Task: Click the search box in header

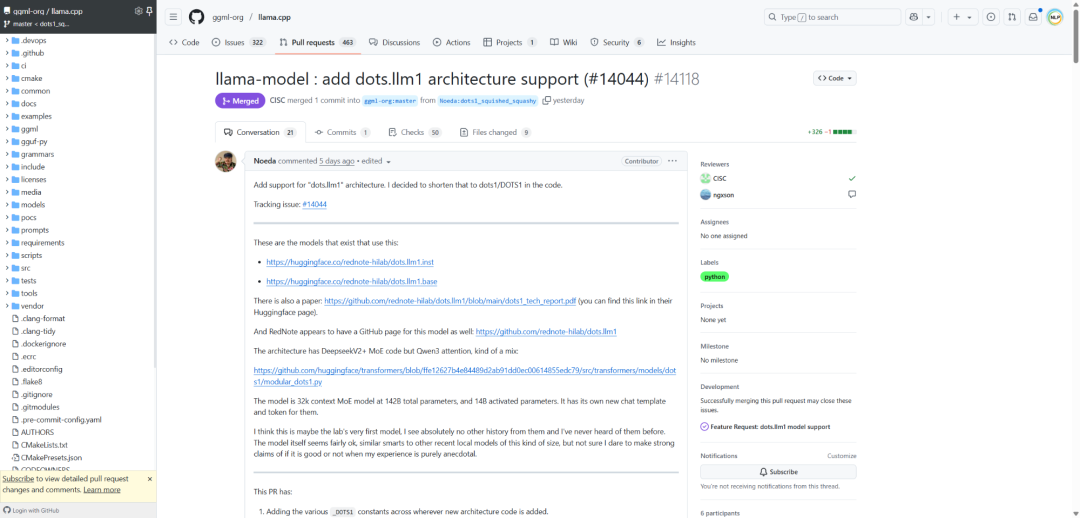Action: [832, 17]
